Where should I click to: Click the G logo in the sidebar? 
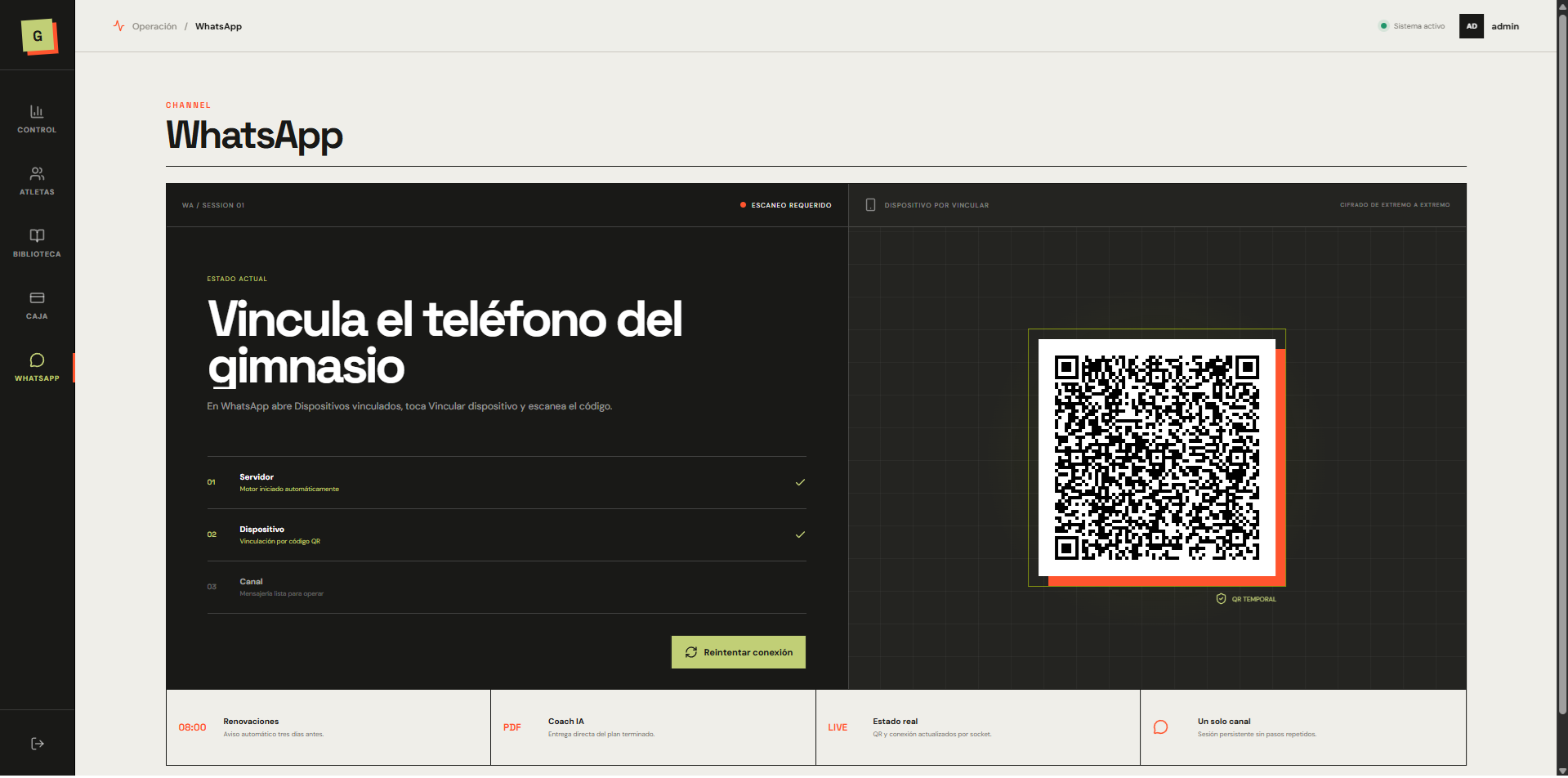coord(38,36)
